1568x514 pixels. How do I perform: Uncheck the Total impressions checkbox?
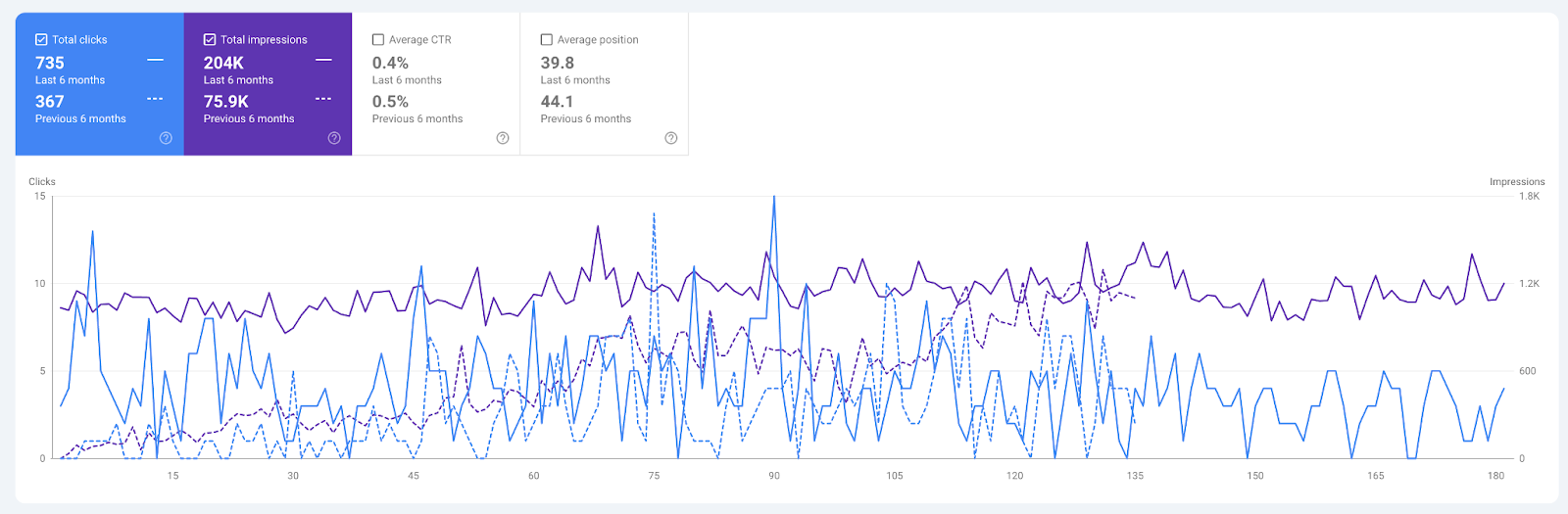coord(210,40)
